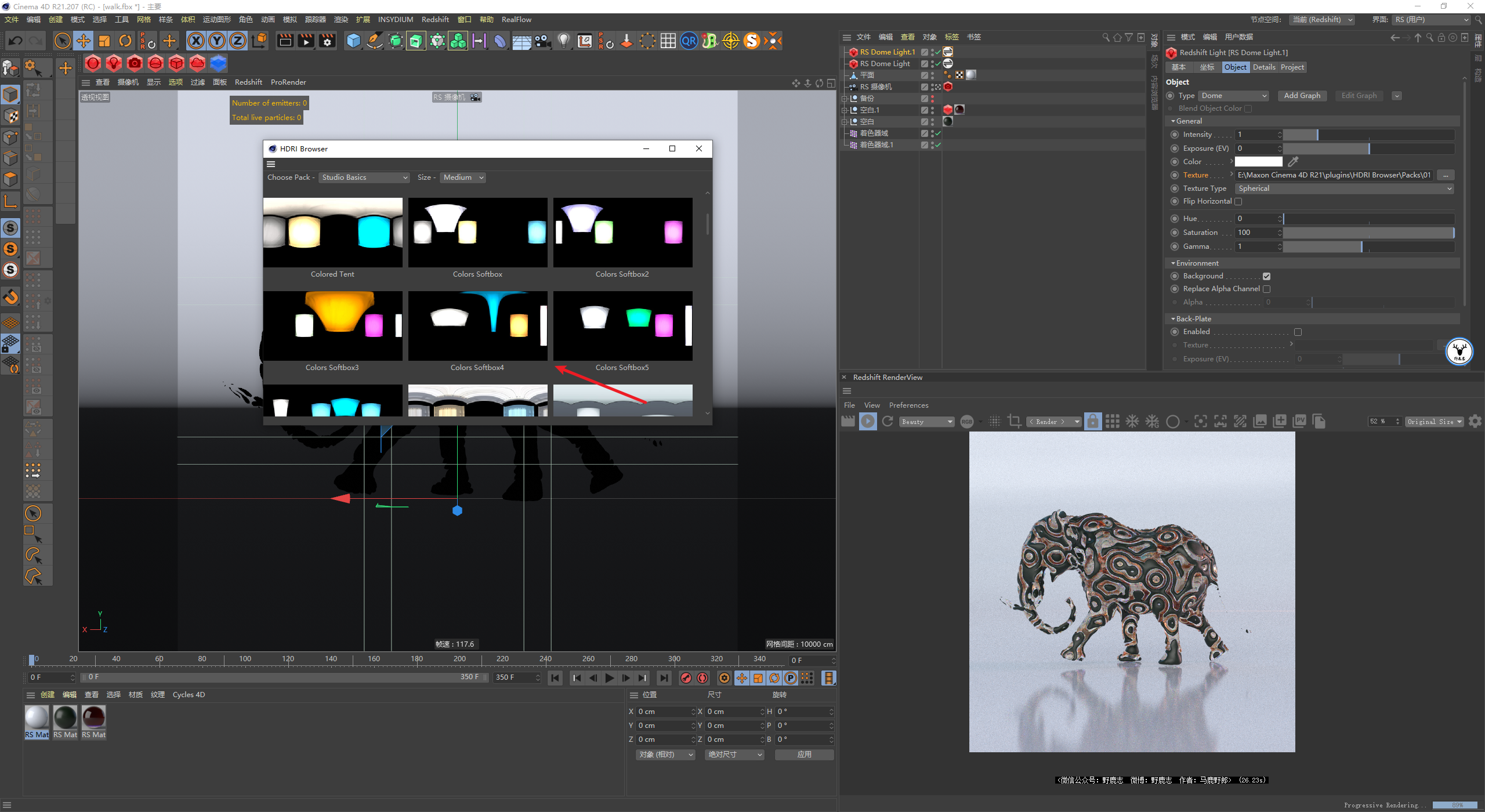Enable the Back-Plate Enabled checkbox
Image resolution: width=1485 pixels, height=812 pixels.
click(x=1298, y=332)
